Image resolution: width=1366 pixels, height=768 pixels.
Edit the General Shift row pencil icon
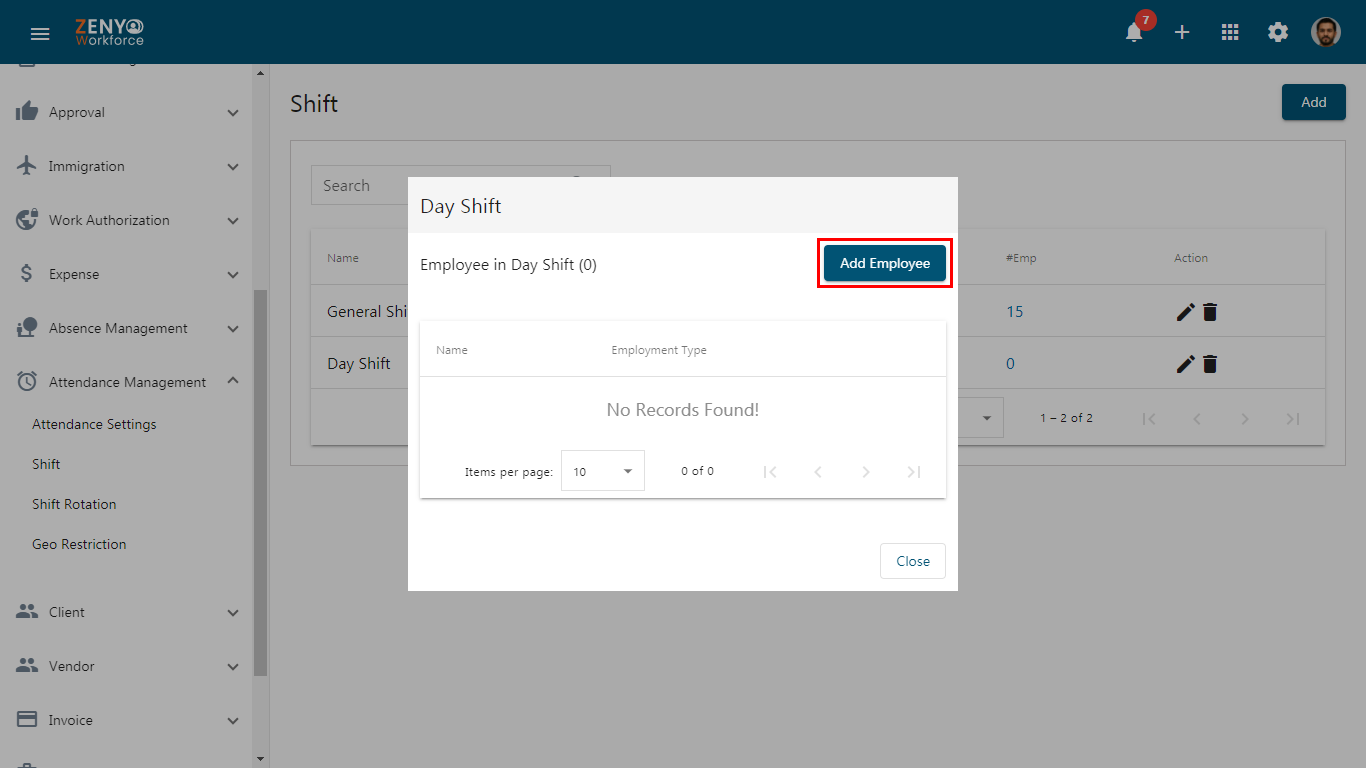1185,312
